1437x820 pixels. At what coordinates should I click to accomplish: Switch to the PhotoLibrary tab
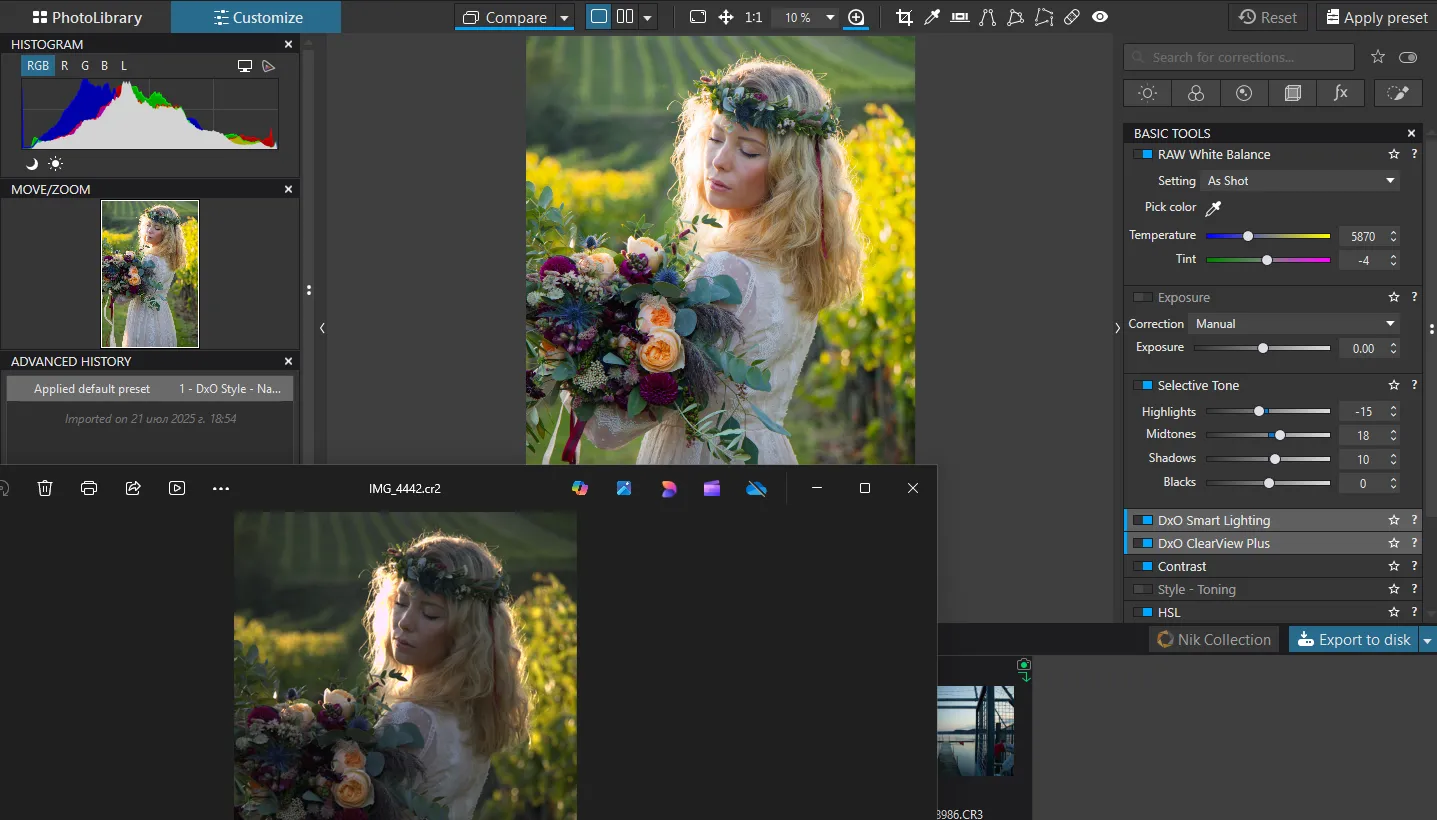click(x=86, y=17)
